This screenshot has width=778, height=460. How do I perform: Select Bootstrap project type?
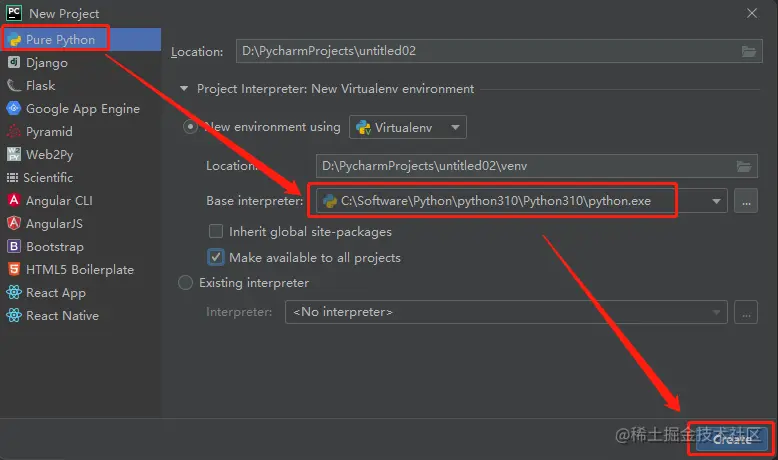coord(81,246)
